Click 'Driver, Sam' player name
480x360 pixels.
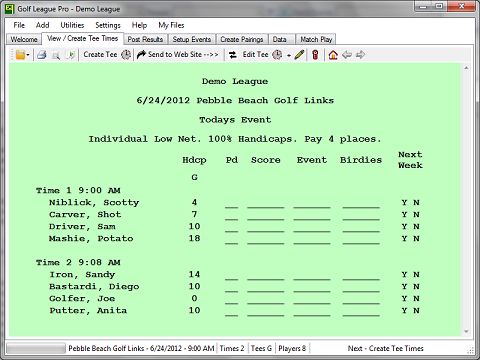pos(82,226)
